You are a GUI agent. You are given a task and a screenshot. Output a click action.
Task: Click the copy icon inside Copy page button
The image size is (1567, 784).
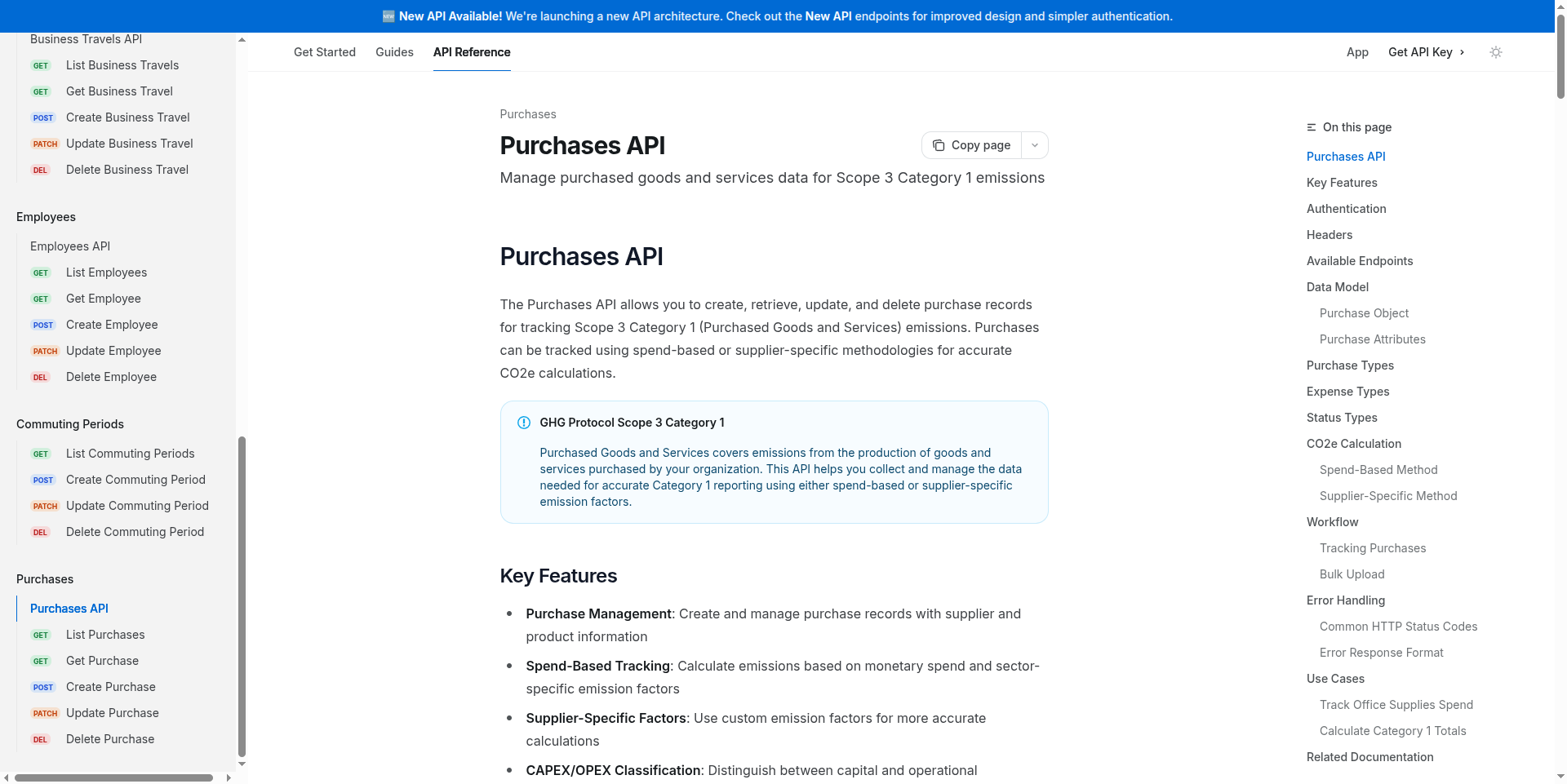click(939, 145)
